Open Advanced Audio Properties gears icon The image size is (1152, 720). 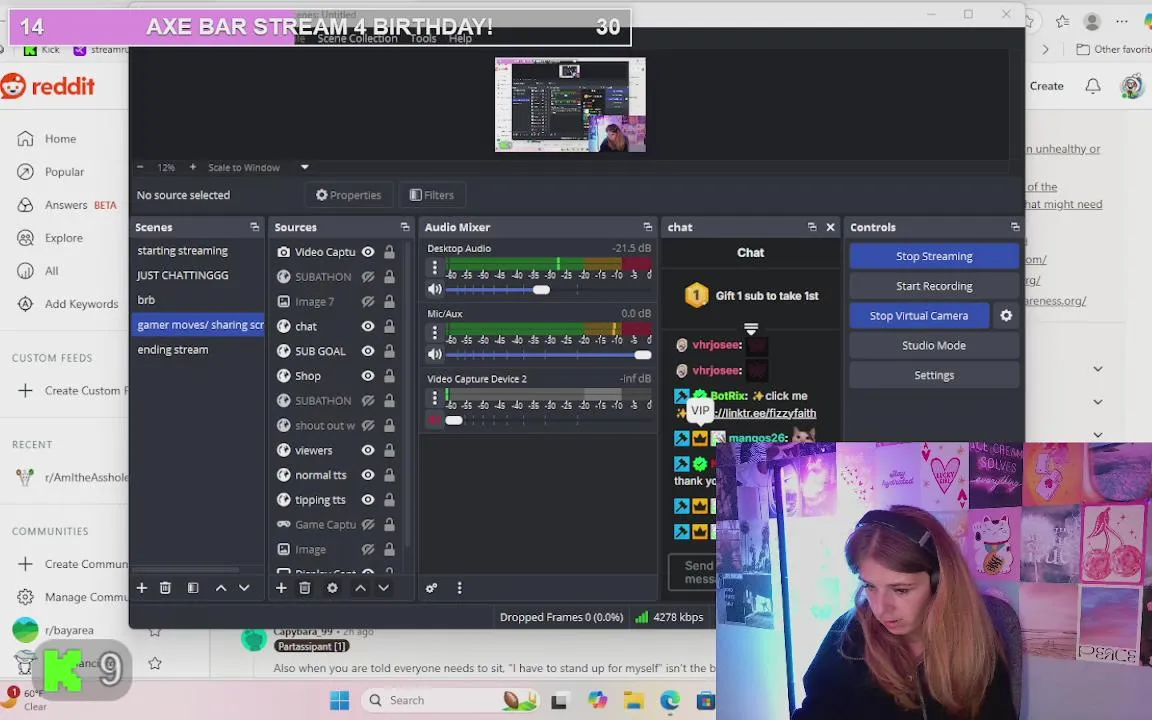pyautogui.click(x=431, y=588)
